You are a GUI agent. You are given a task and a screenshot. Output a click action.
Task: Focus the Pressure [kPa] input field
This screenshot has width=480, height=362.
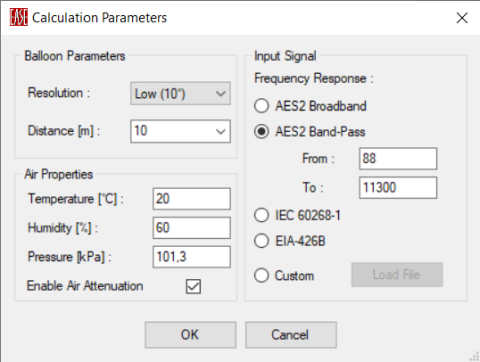191,257
